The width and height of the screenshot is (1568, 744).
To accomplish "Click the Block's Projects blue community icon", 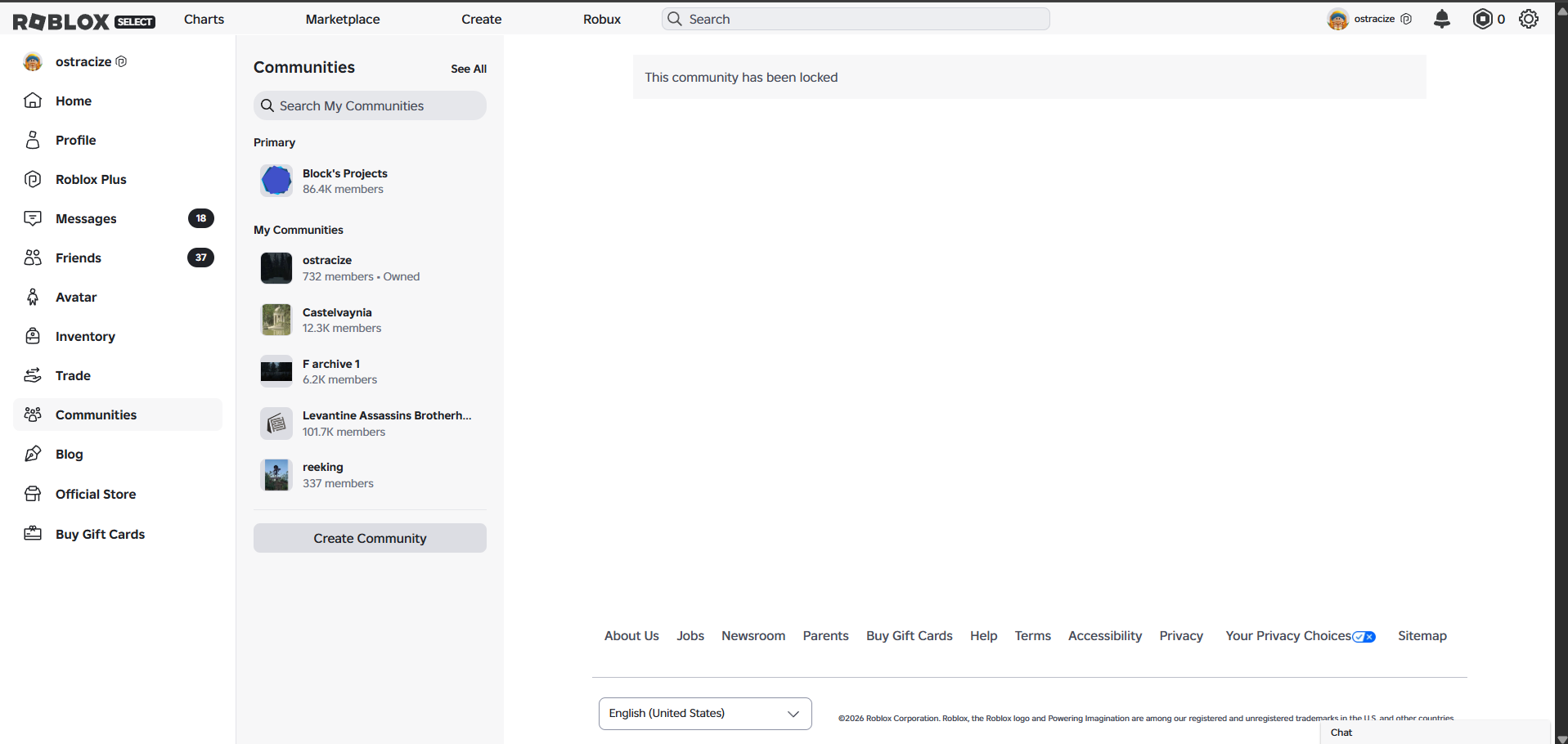I will pos(276,181).
